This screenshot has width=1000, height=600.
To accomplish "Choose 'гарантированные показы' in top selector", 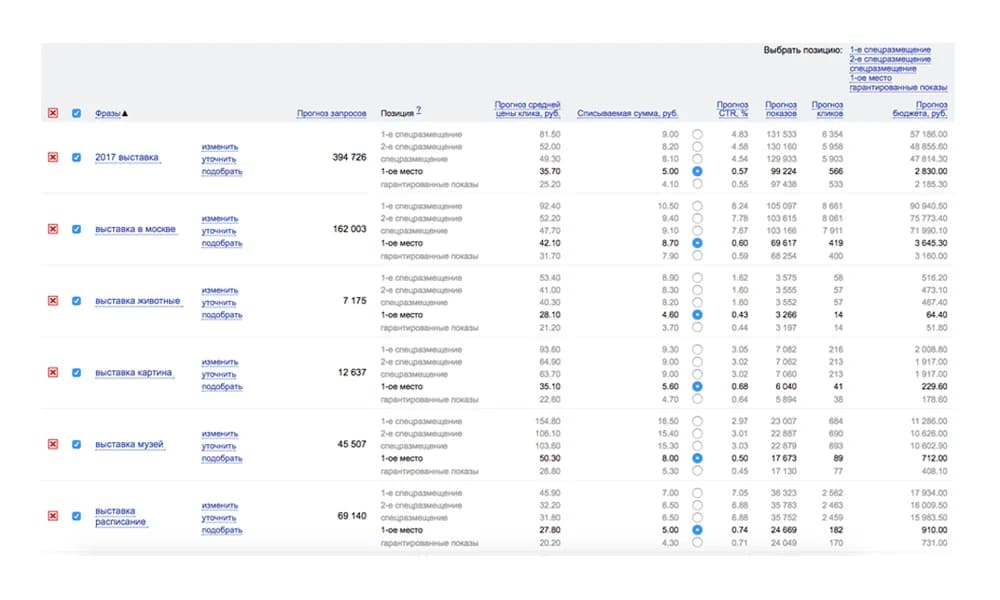I will [x=899, y=87].
